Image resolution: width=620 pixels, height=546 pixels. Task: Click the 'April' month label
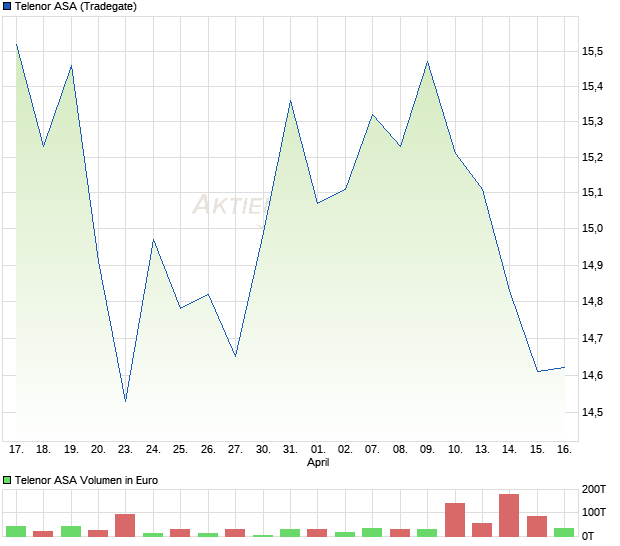(x=318, y=462)
